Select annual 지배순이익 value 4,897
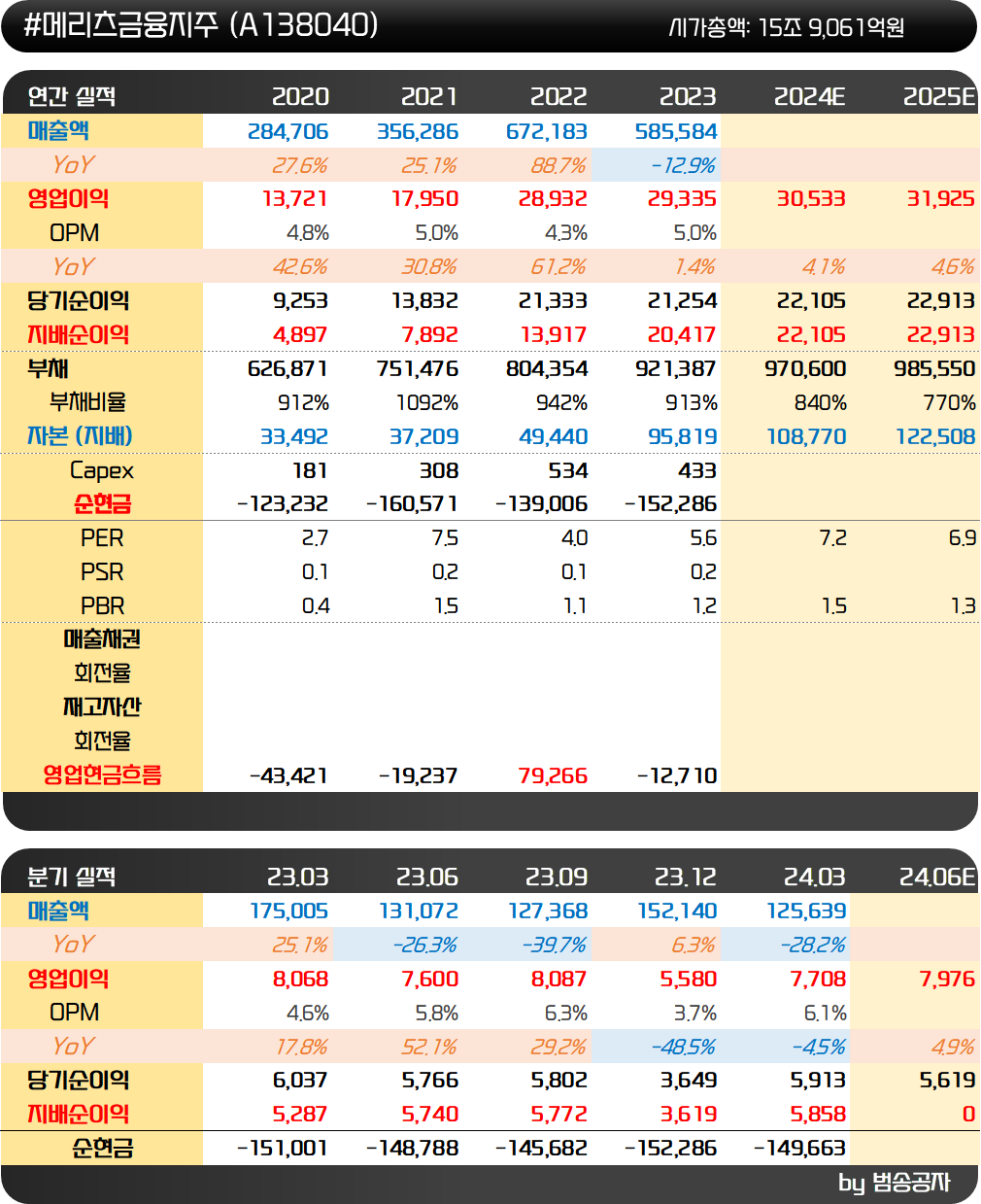This screenshot has height=1204, width=981. (x=300, y=334)
